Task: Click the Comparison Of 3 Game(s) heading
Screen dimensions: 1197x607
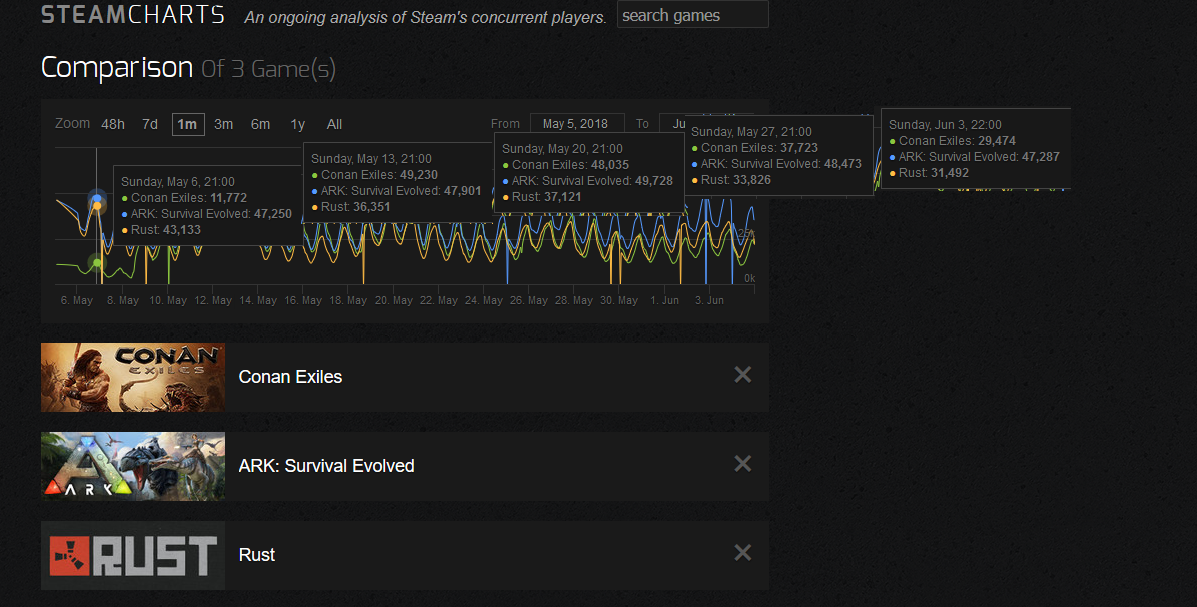Action: click(189, 68)
